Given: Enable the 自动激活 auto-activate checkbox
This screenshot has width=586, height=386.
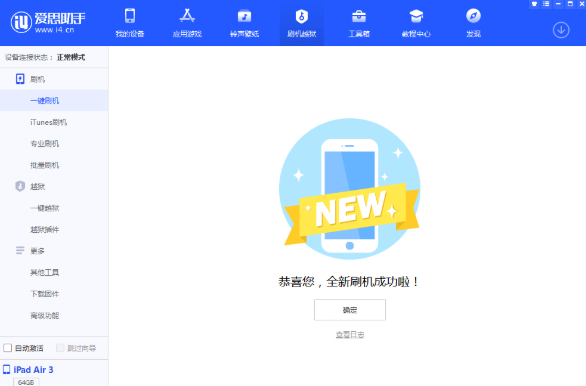Looking at the screenshot, I should [7, 348].
